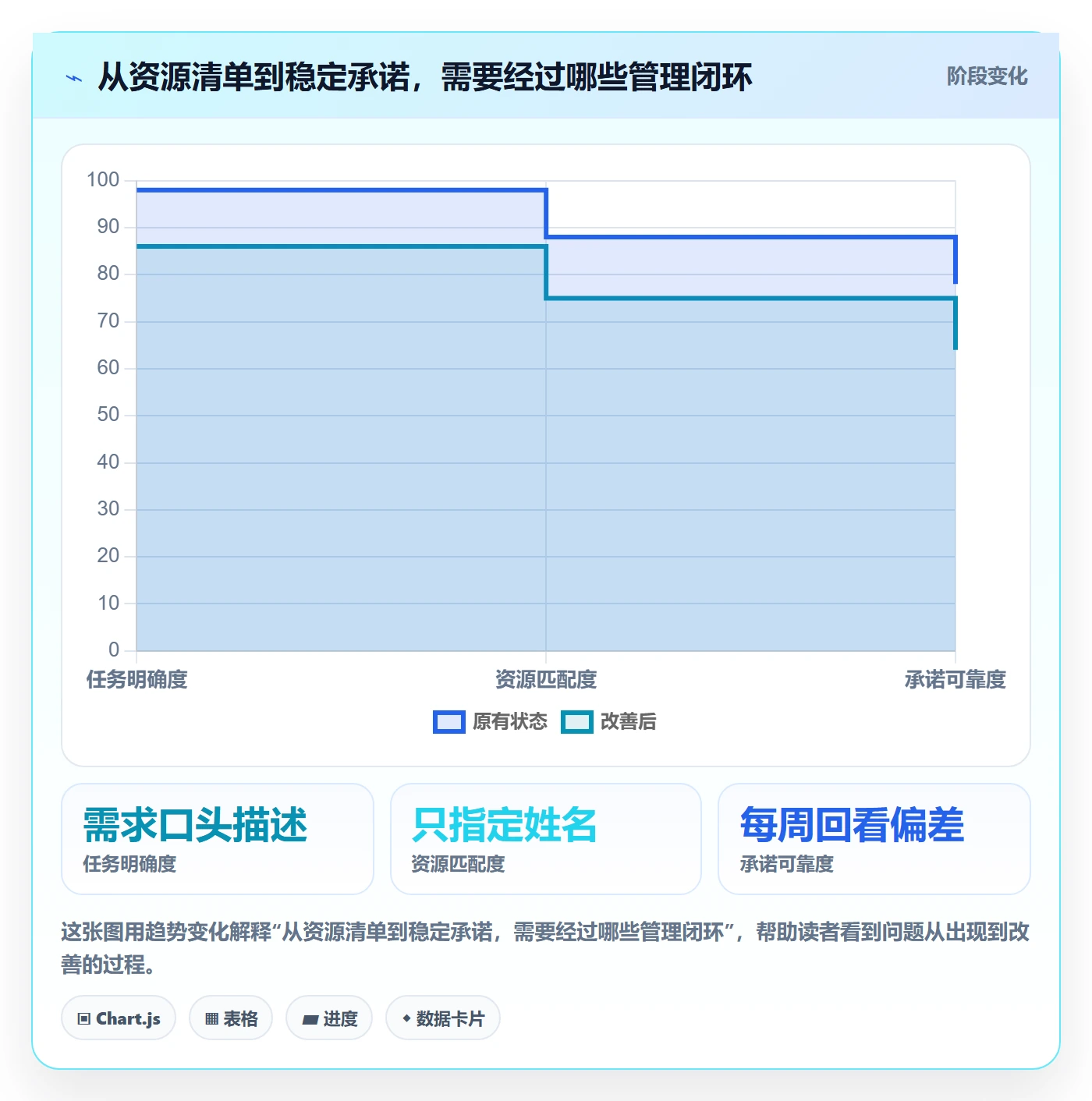Viewport: 1092px width, 1101px height.
Task: Open the 需求口头描述 card
Action: click(x=218, y=839)
